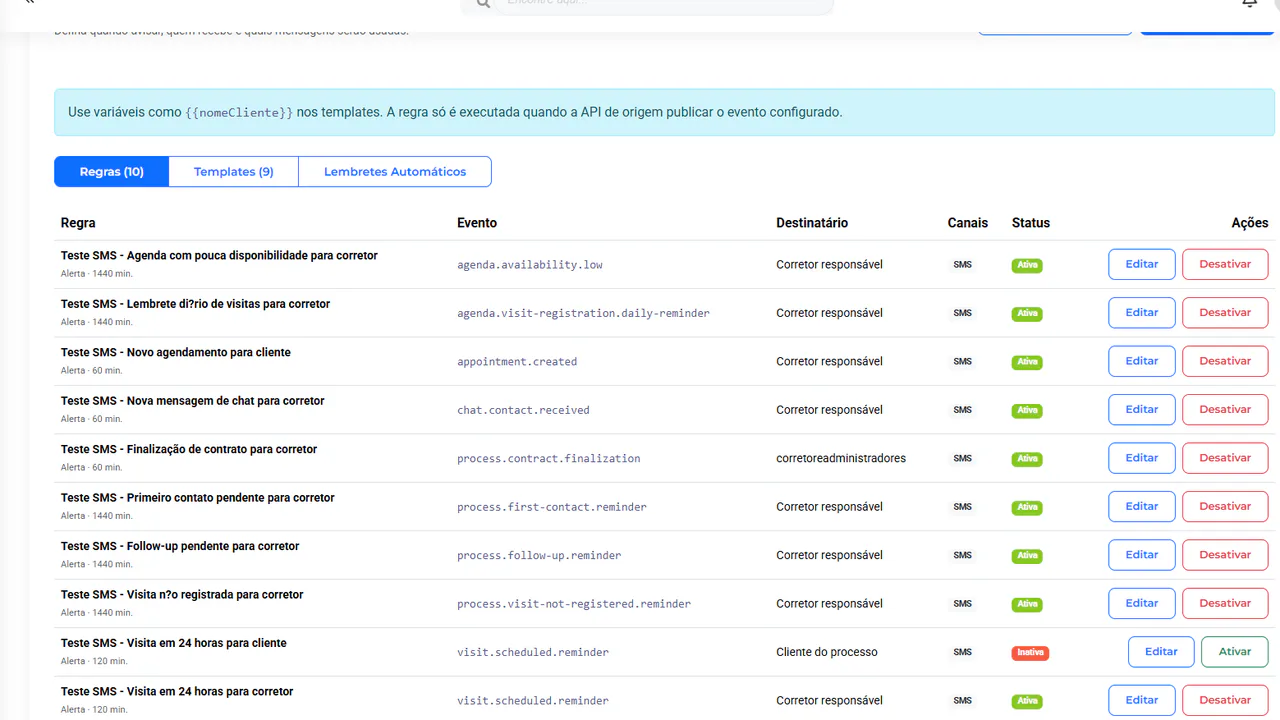Viewport: 1280px width, 720px height.
Task: Click the Destinatário column header
Action: [x=812, y=223]
